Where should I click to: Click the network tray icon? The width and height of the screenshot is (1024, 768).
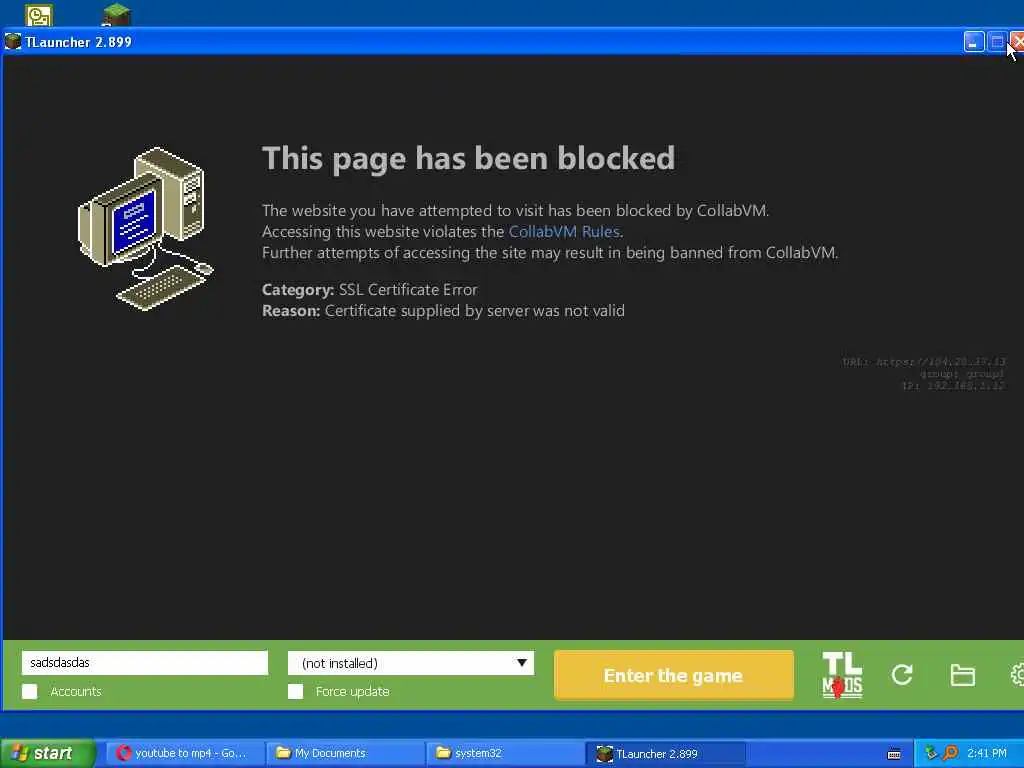931,753
